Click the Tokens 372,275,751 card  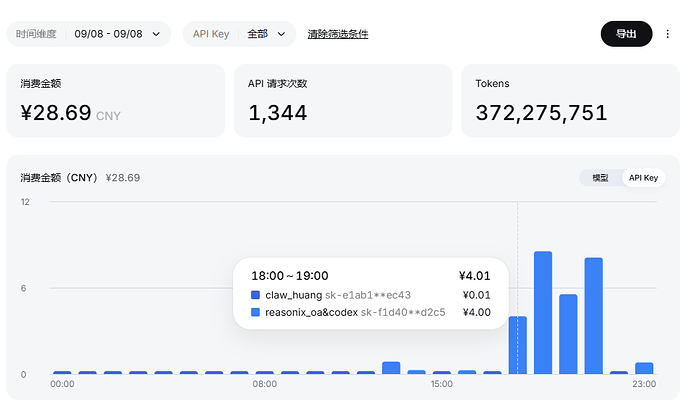(570, 101)
